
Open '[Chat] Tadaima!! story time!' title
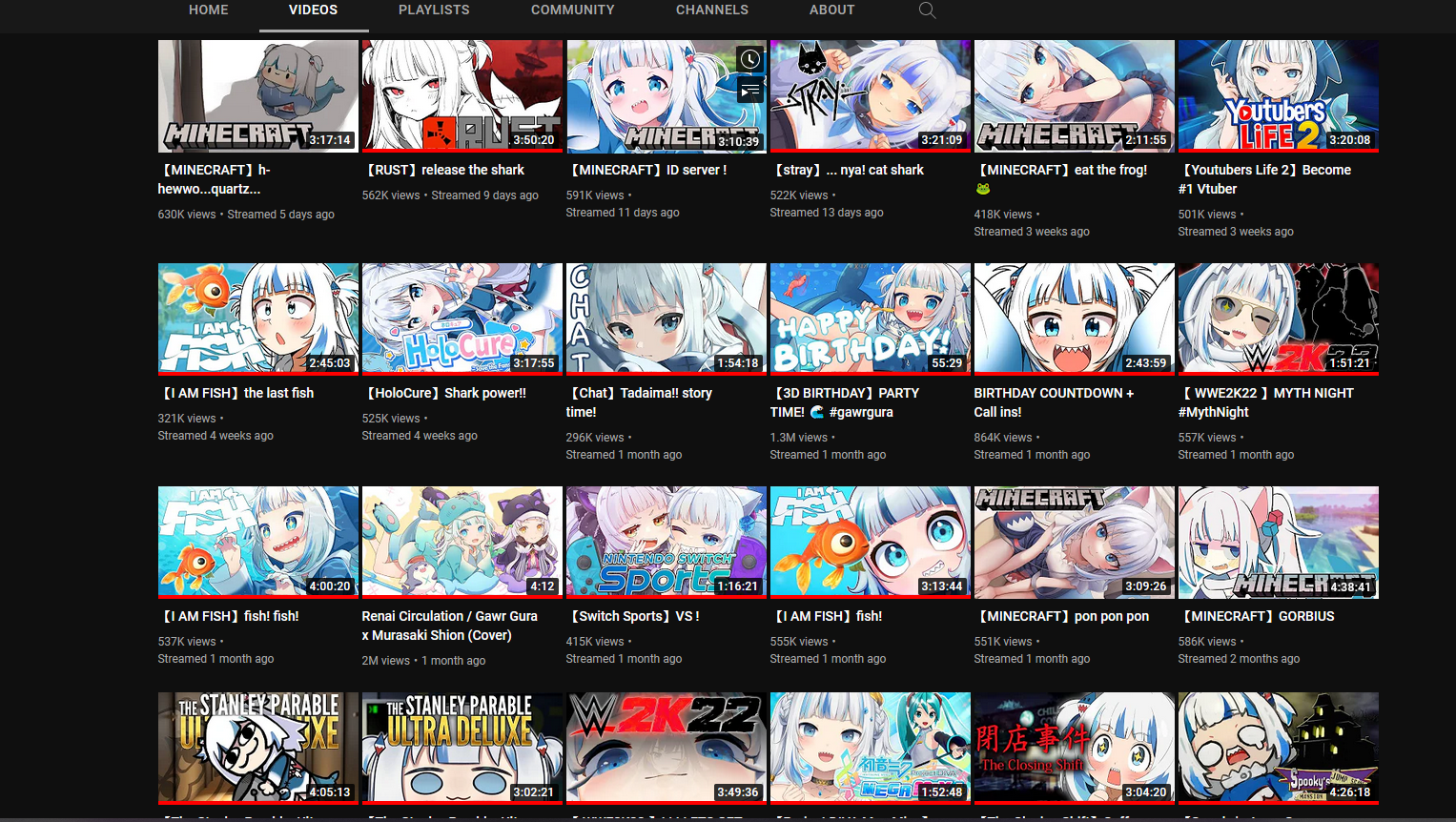(639, 402)
